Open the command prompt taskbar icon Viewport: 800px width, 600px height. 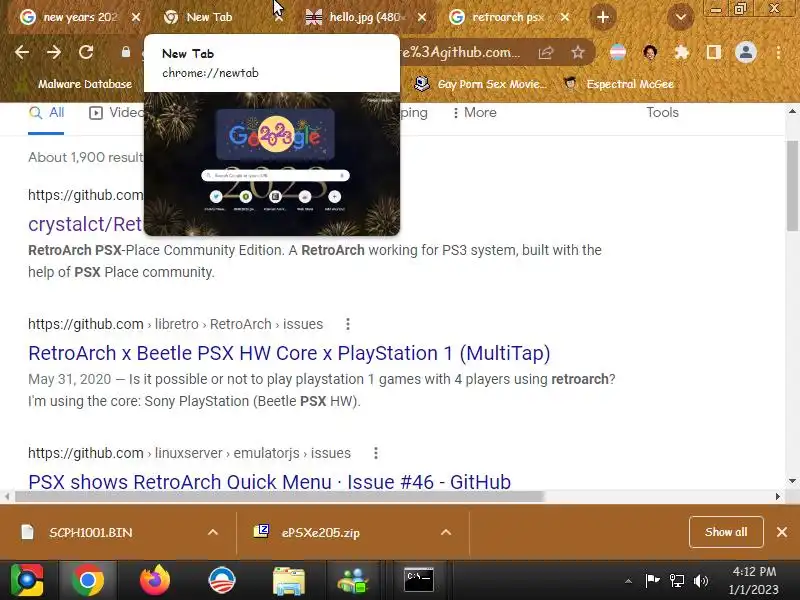click(418, 580)
